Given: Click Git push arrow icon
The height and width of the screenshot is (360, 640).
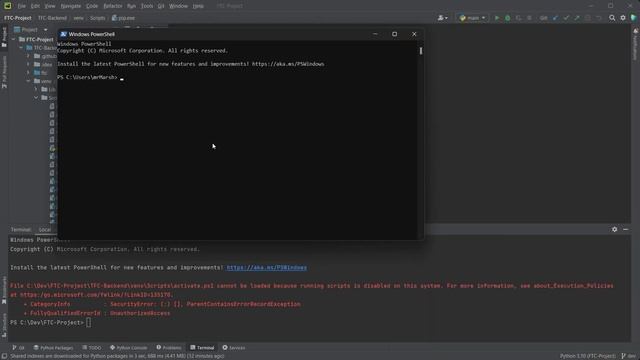Looking at the screenshot, I should point(577,18).
